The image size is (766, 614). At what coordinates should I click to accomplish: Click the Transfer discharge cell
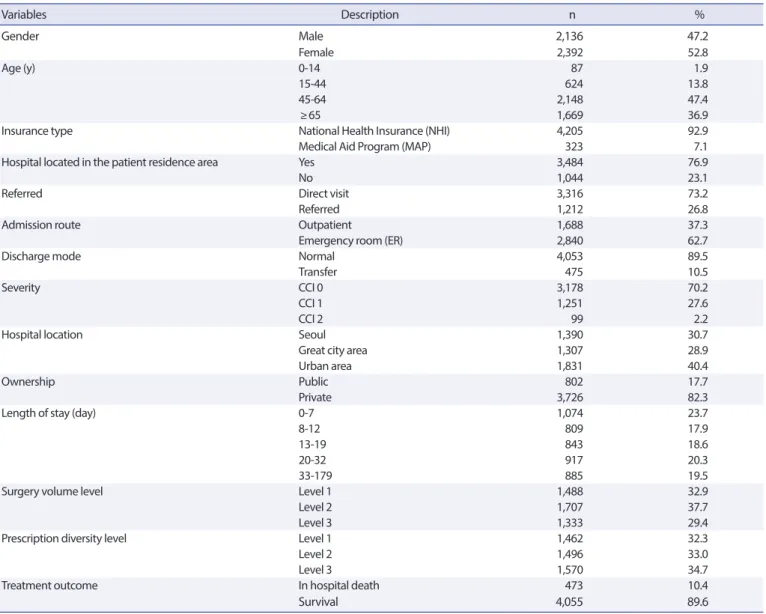(318, 272)
